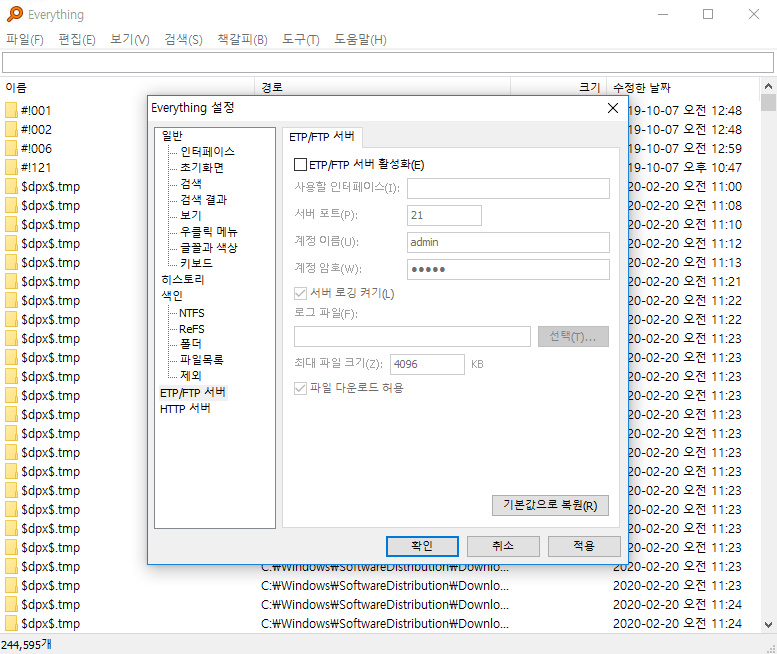Click the Everything magnifier app icon
Image resolution: width=777 pixels, height=654 pixels.
click(x=15, y=14)
